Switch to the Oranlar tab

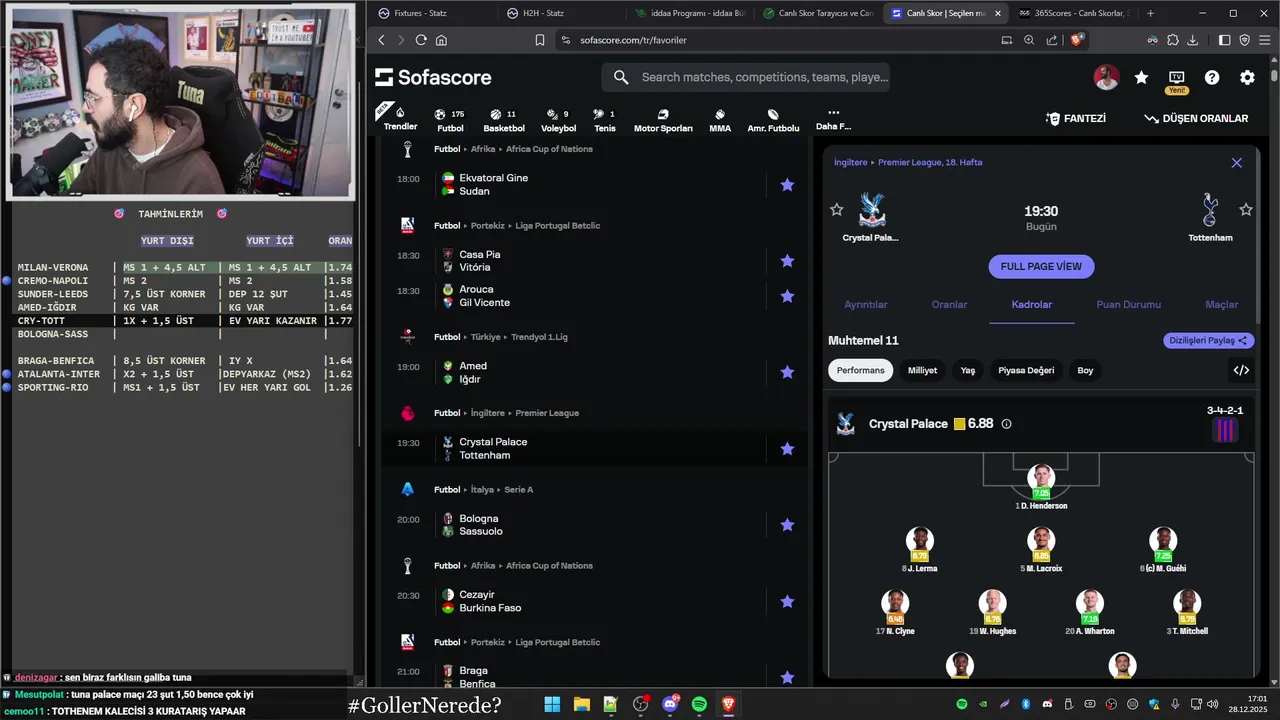949,304
